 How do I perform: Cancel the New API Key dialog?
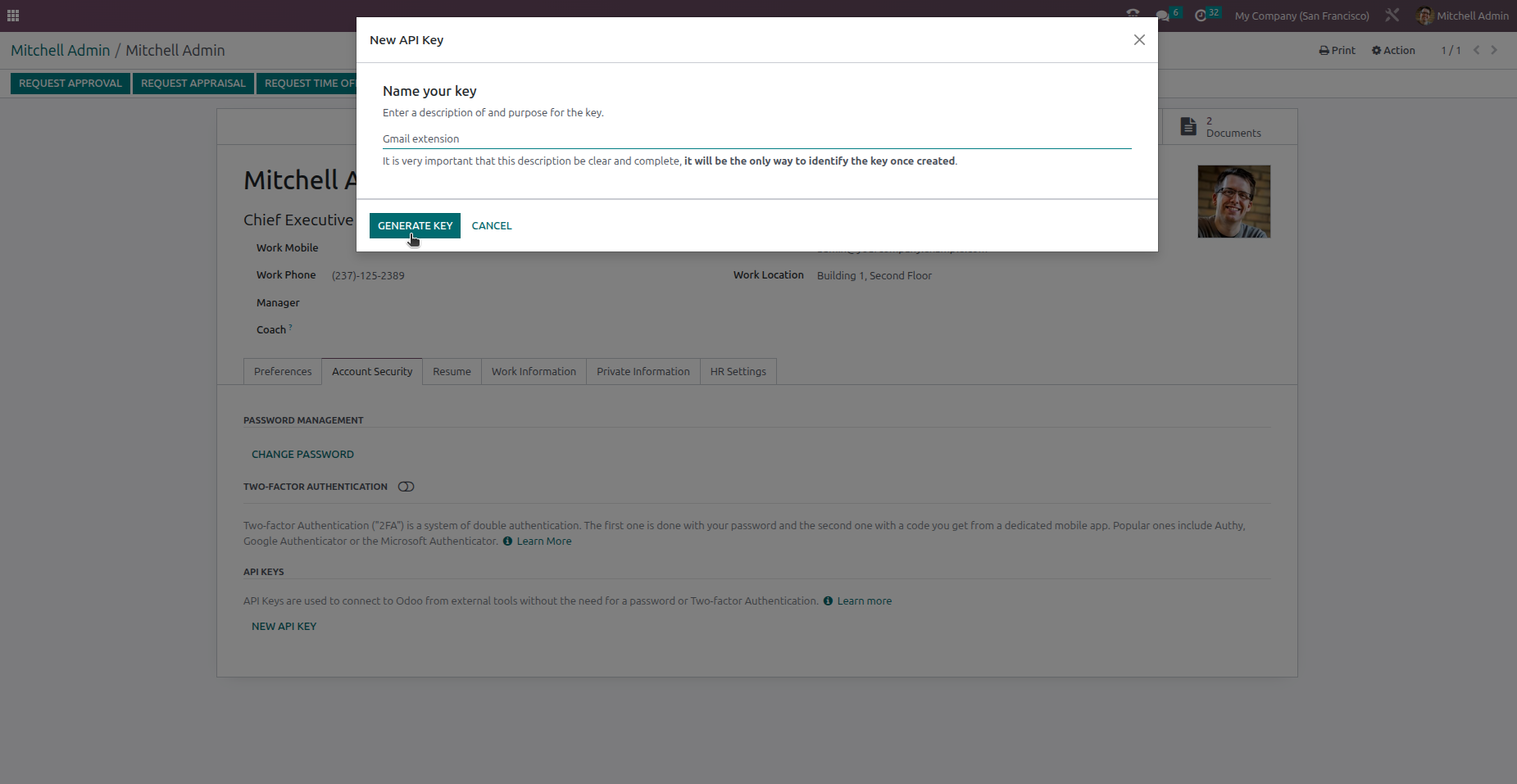tap(491, 225)
